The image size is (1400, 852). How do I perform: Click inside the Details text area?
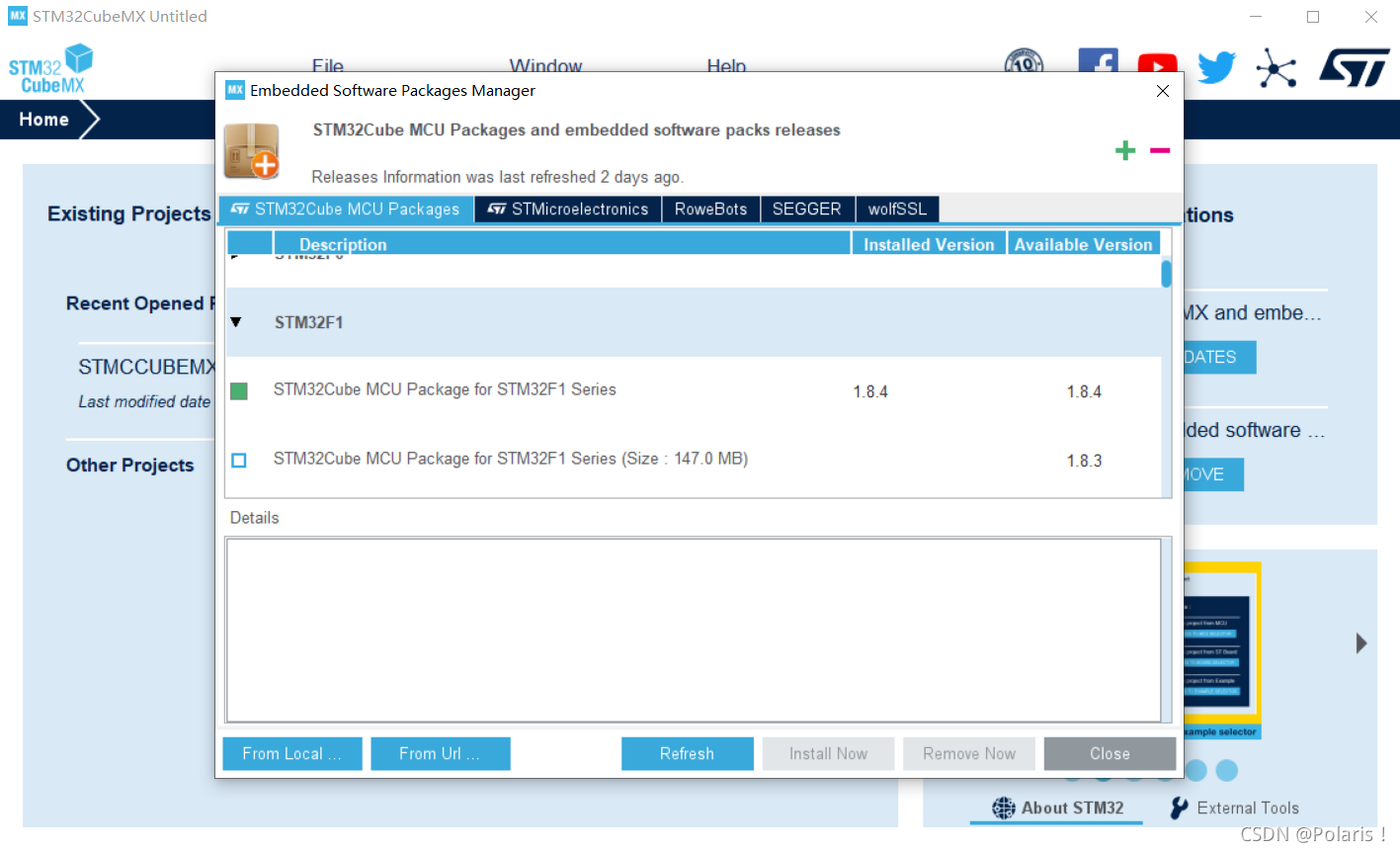[694, 630]
